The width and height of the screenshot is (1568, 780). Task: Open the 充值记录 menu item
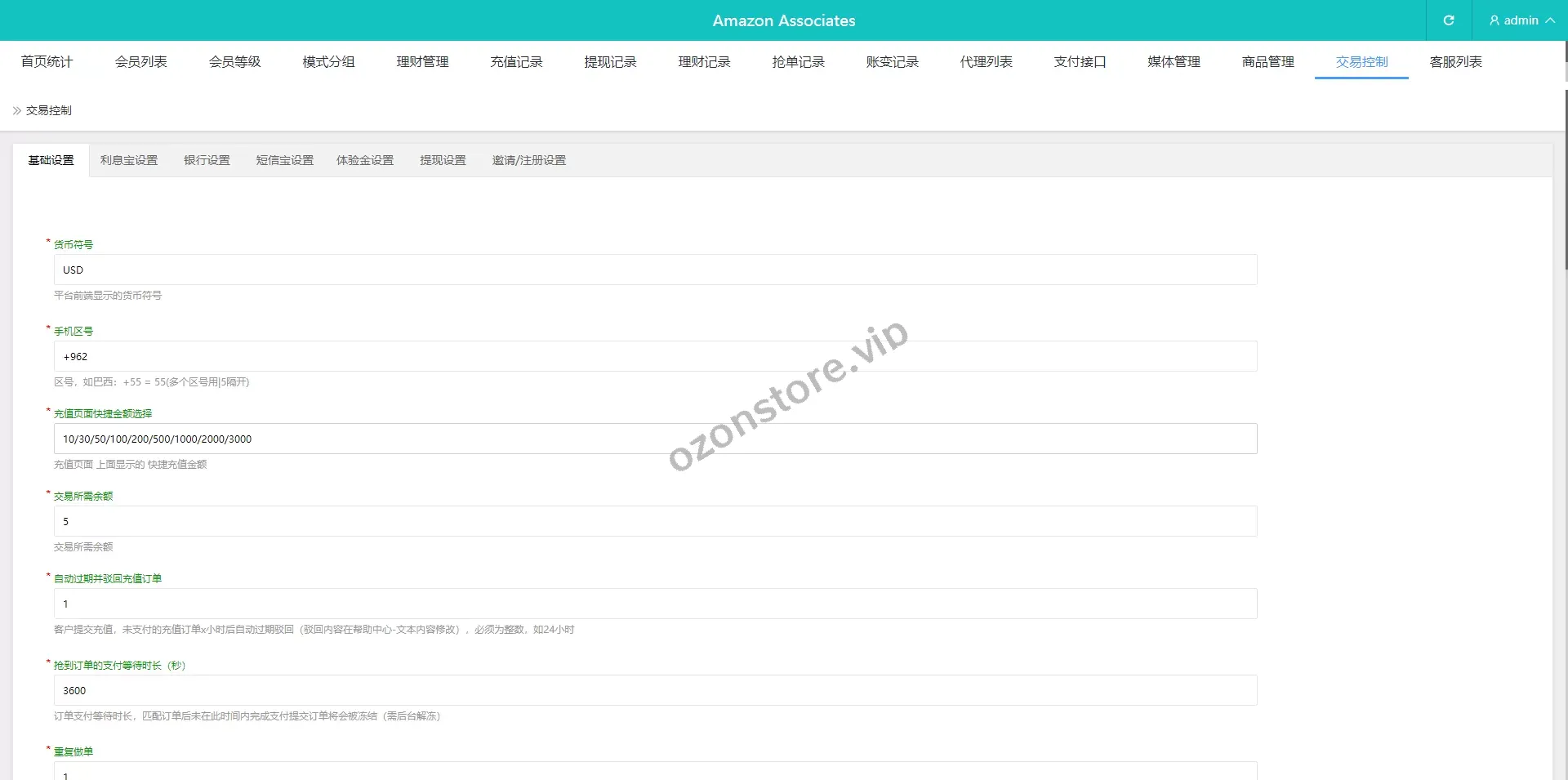click(515, 61)
